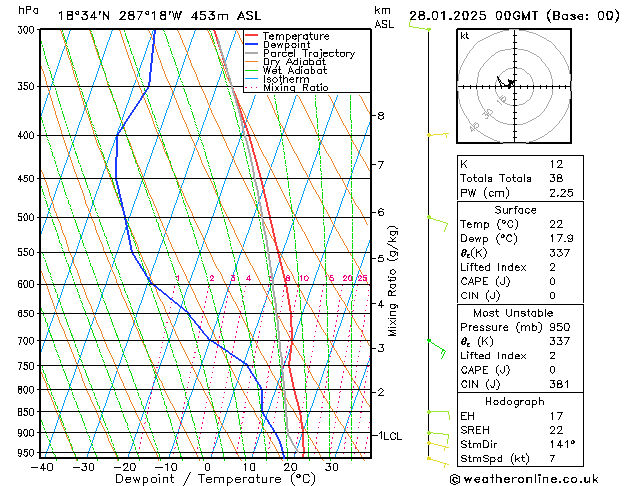Click the StmDir value 141°
The image size is (629, 486).
click(562, 444)
